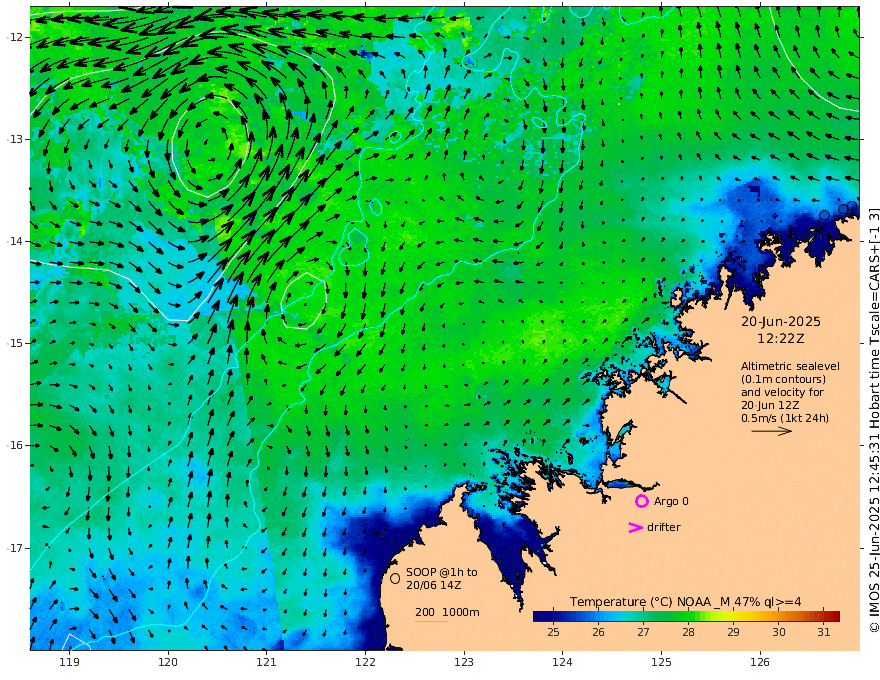
Task: Click the 'SOOP @1h to' legend text
Action: tap(442, 572)
